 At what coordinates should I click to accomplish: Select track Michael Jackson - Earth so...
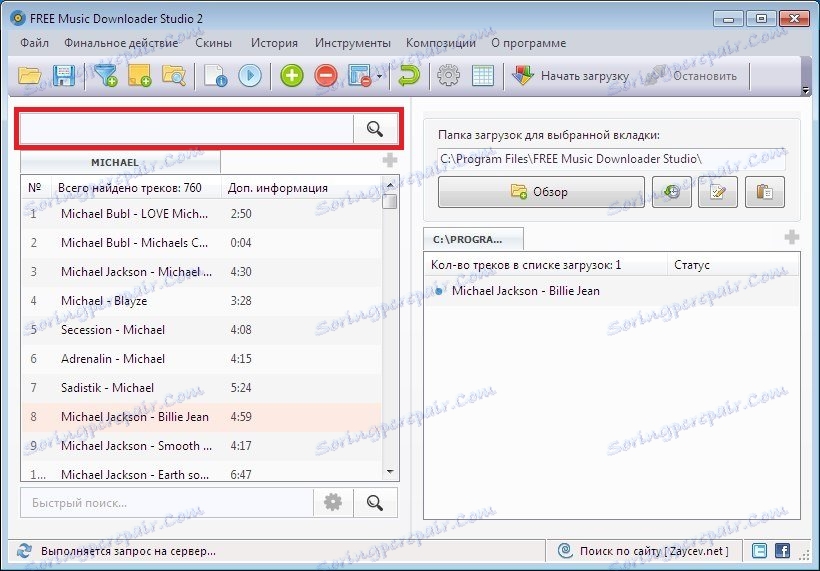tap(201, 473)
